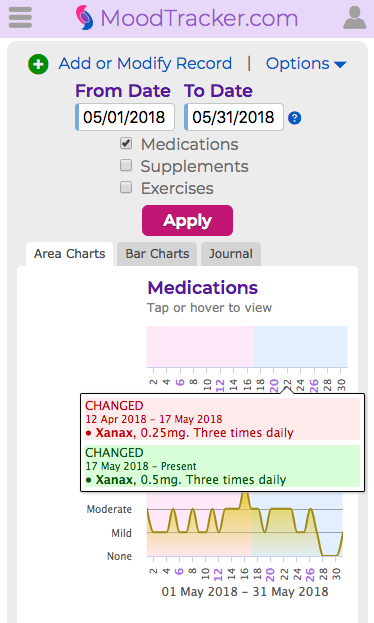Switch to the Journal tab
This screenshot has height=623, width=374.
coord(231,254)
